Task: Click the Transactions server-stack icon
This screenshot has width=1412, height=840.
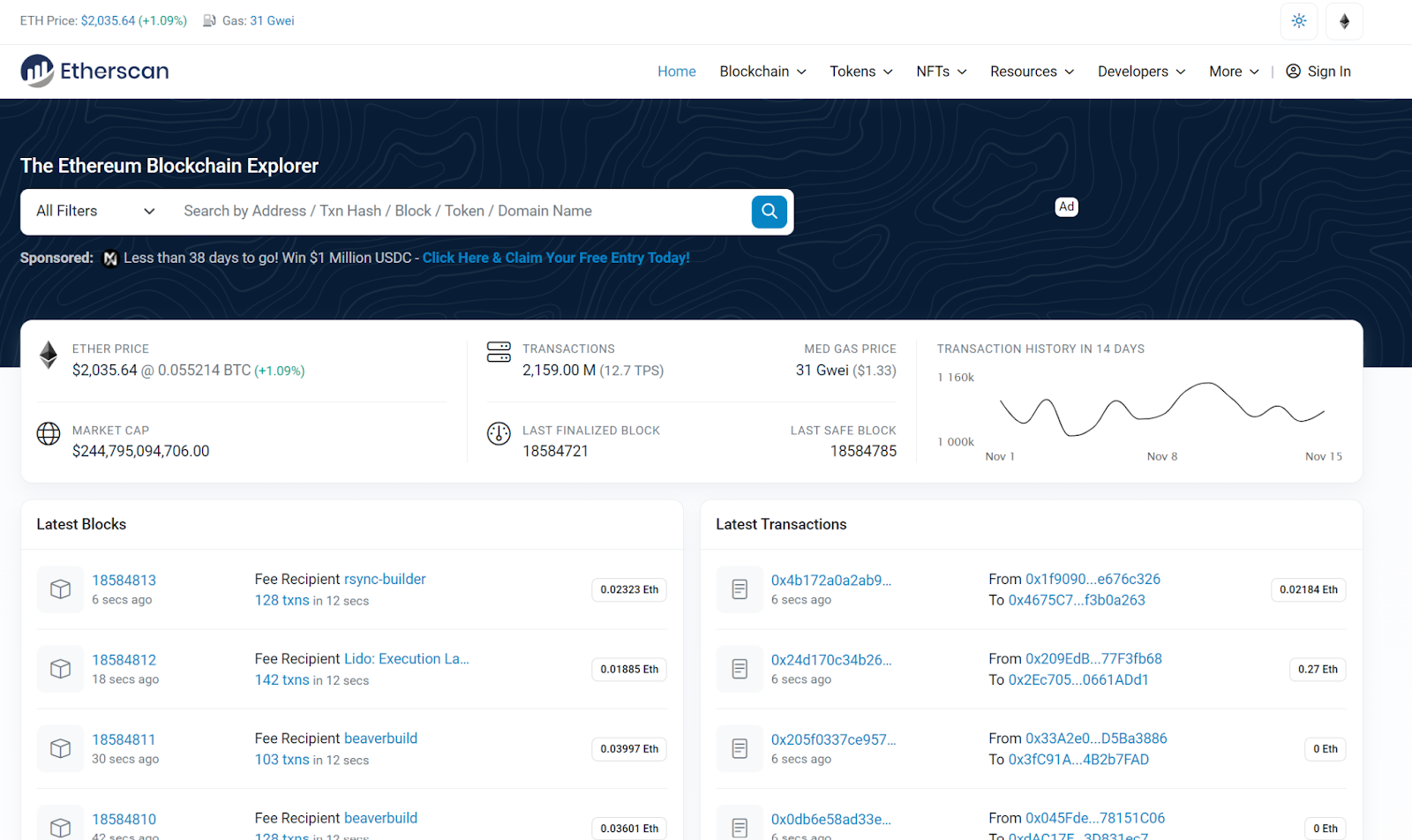Action: click(x=499, y=352)
